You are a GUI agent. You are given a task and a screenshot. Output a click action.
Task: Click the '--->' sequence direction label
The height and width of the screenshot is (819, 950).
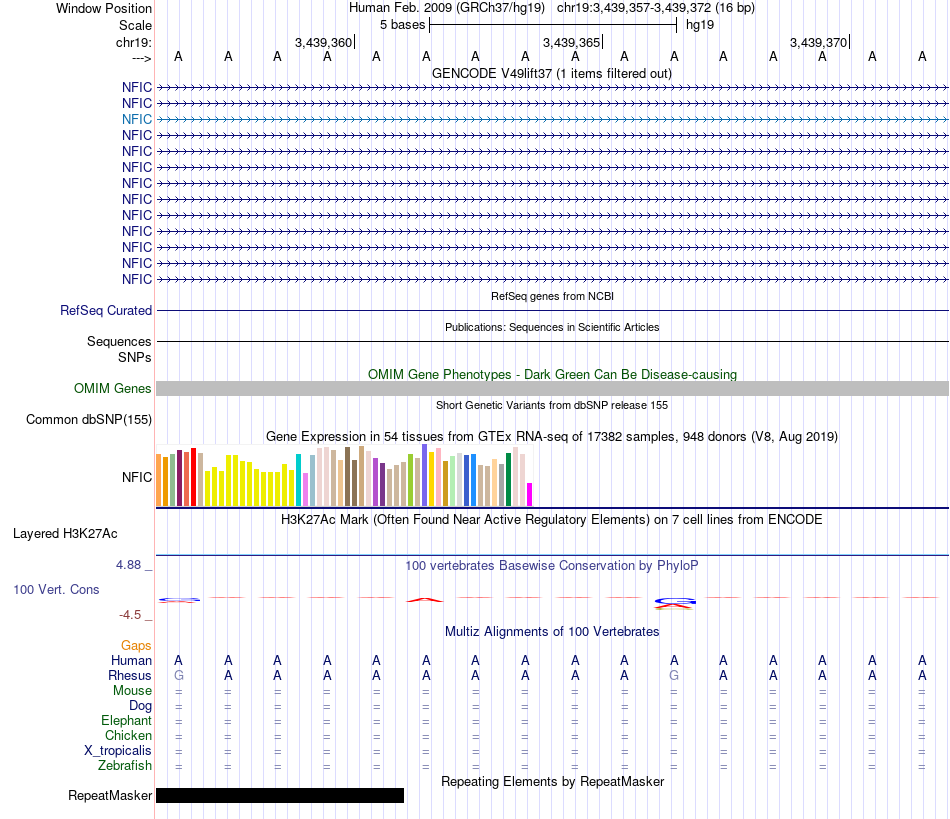(x=141, y=58)
